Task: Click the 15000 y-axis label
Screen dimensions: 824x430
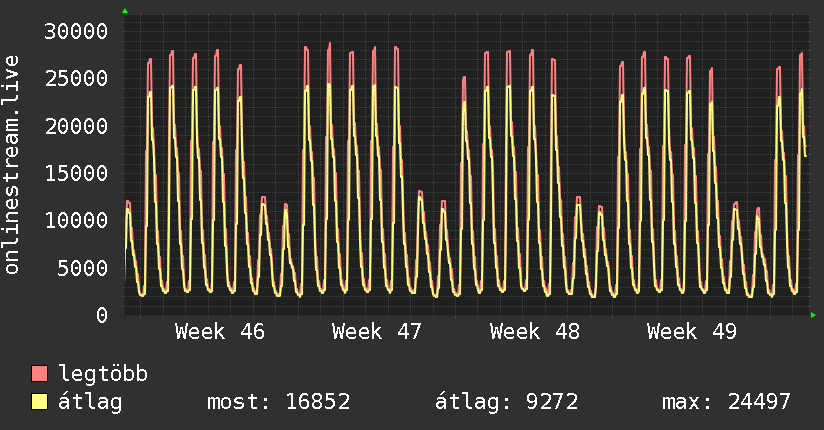Action: (x=77, y=173)
